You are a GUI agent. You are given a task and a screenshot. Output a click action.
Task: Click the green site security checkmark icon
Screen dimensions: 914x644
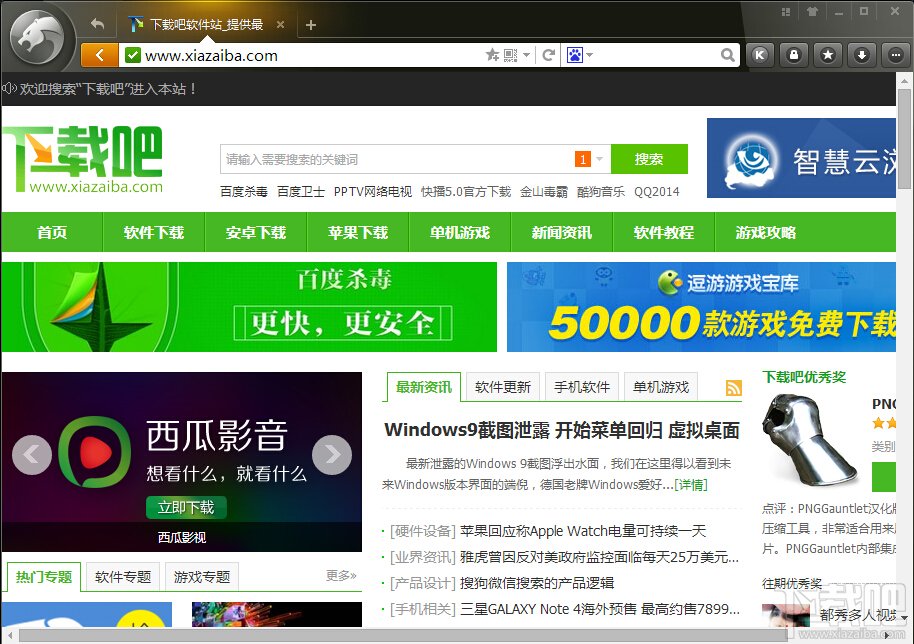133,55
